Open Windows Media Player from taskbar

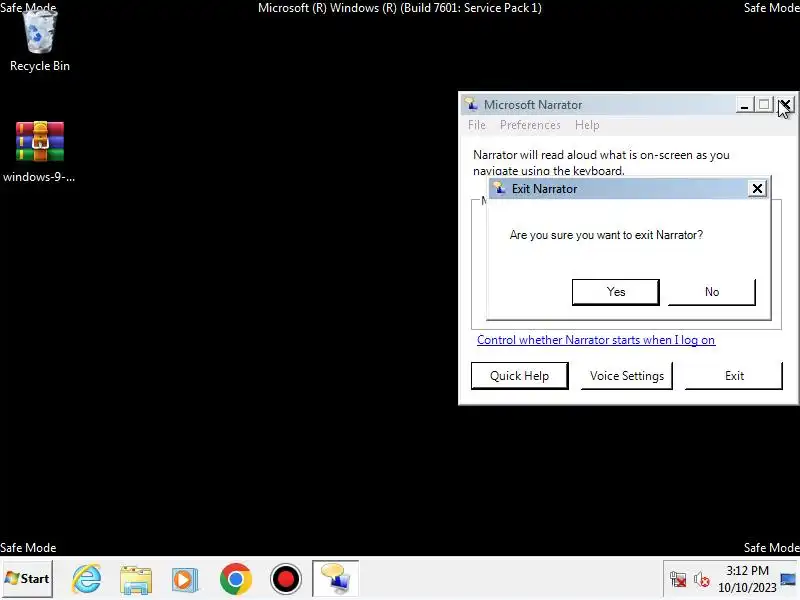click(x=185, y=580)
